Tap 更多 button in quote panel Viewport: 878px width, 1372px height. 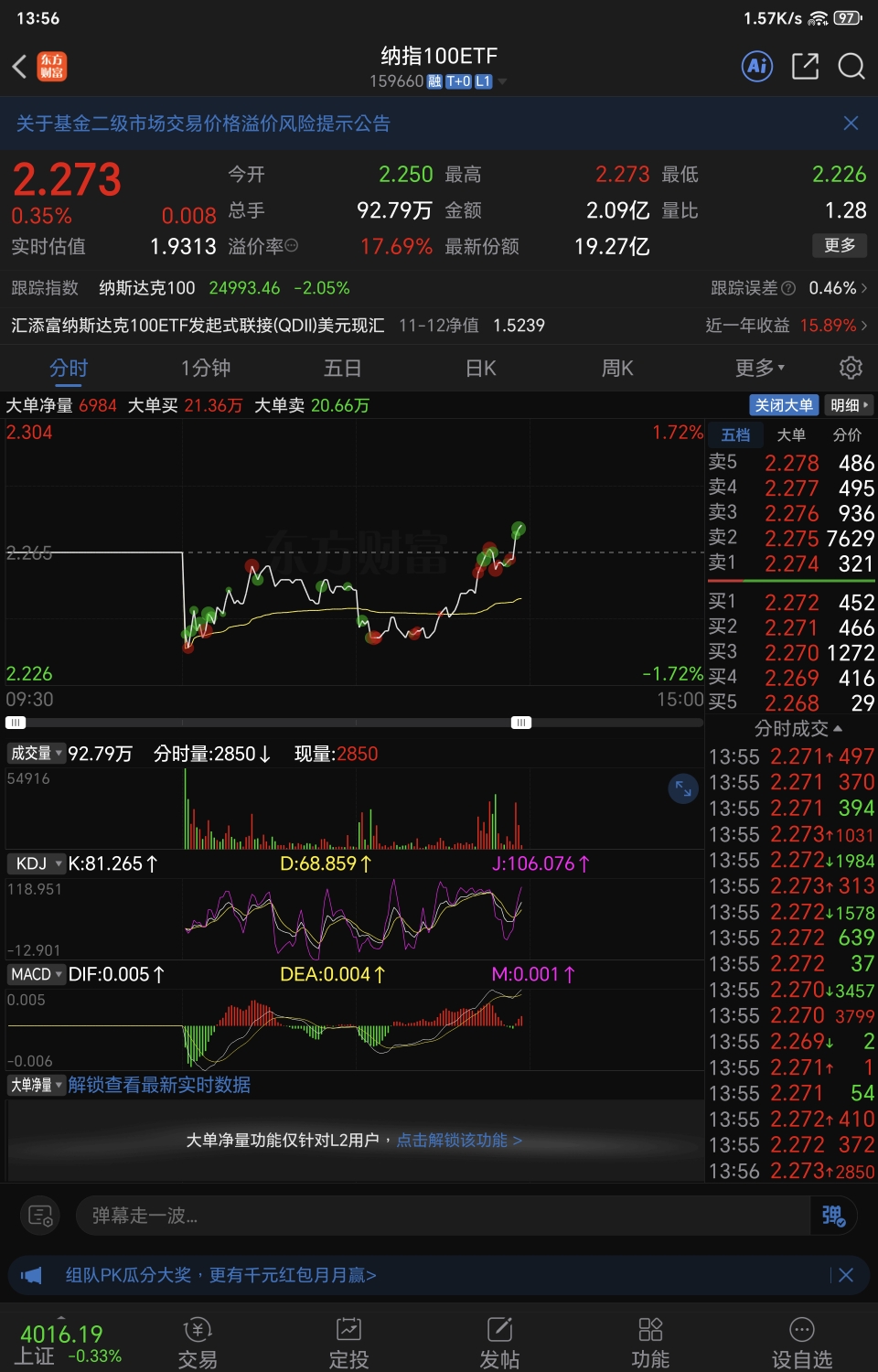840,245
